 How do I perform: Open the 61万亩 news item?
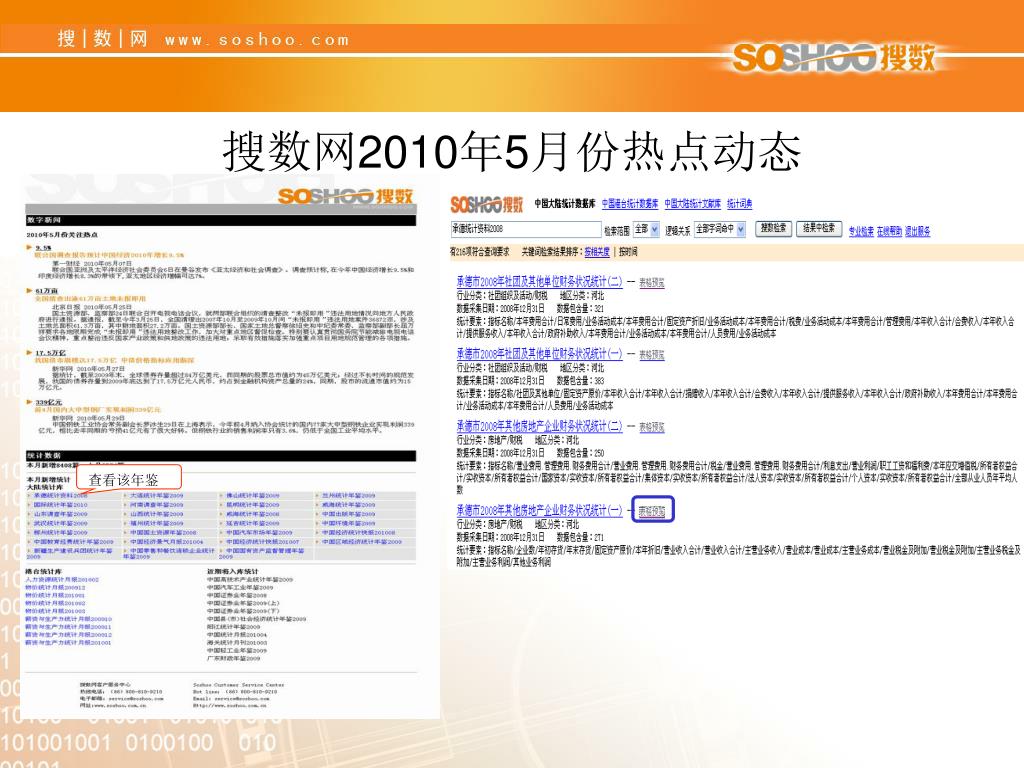46,291
